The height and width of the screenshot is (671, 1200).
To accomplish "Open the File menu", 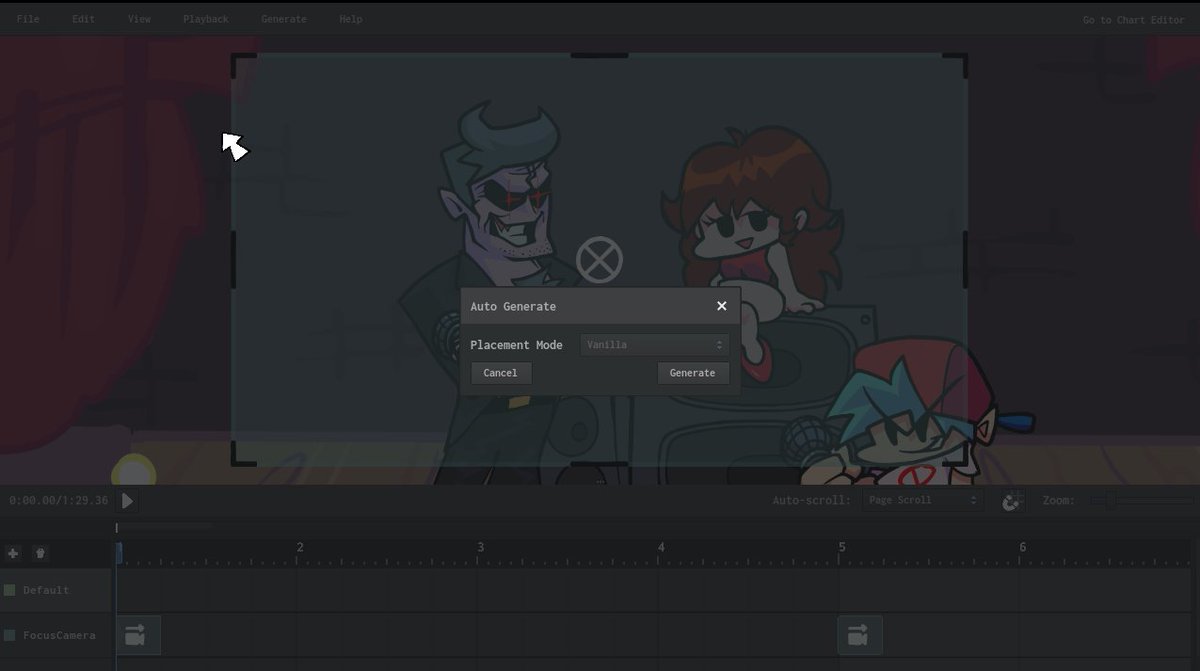I will [x=28, y=19].
